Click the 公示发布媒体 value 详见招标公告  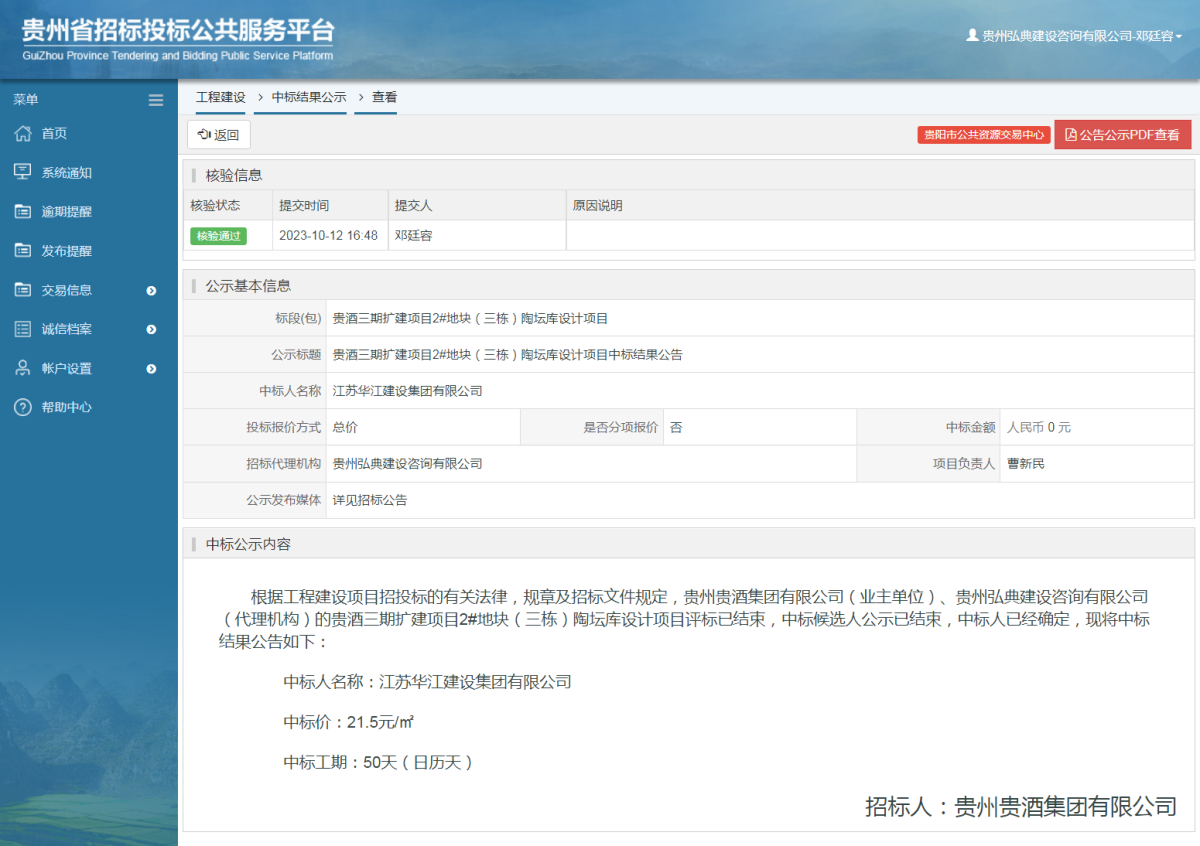[370, 500]
